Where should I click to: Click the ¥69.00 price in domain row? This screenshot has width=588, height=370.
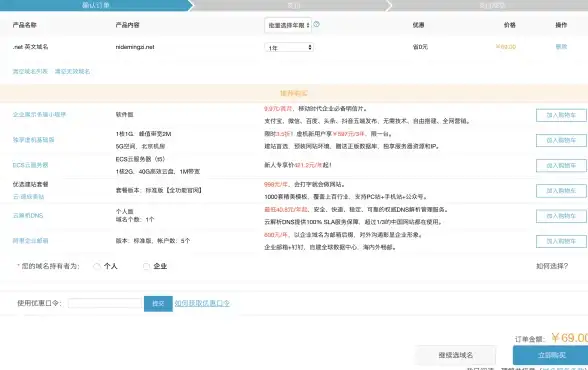point(506,47)
